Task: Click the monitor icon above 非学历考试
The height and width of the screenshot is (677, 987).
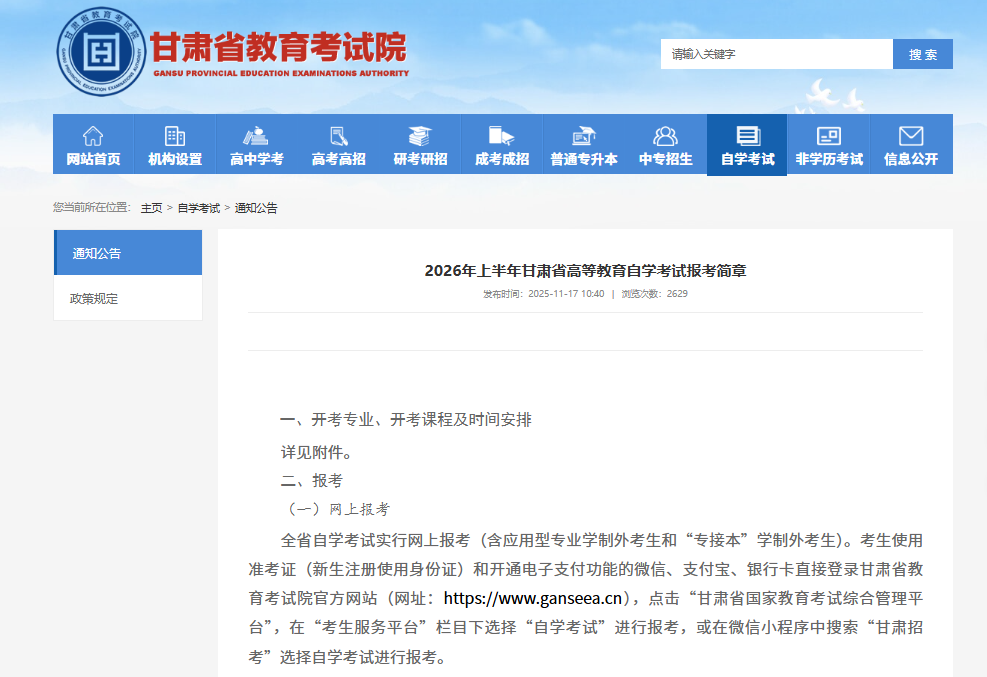Action: pyautogui.click(x=829, y=136)
